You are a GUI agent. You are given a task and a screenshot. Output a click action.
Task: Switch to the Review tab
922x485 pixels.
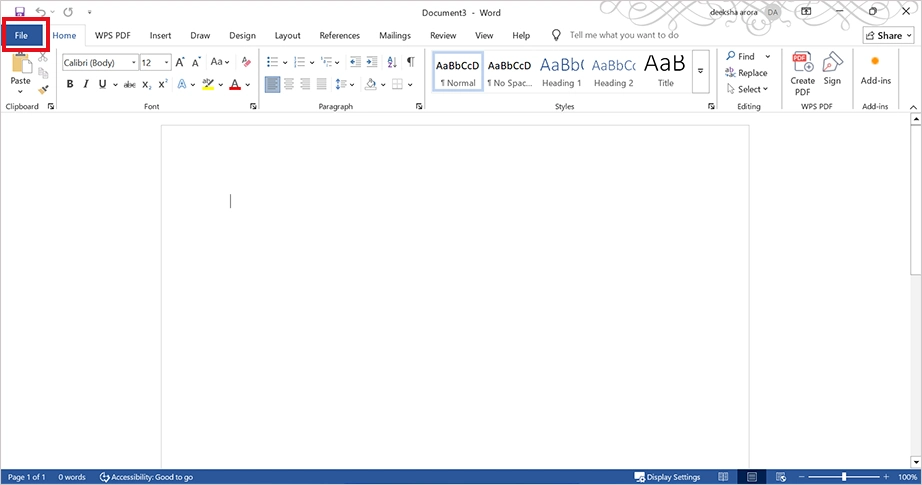[x=443, y=35]
